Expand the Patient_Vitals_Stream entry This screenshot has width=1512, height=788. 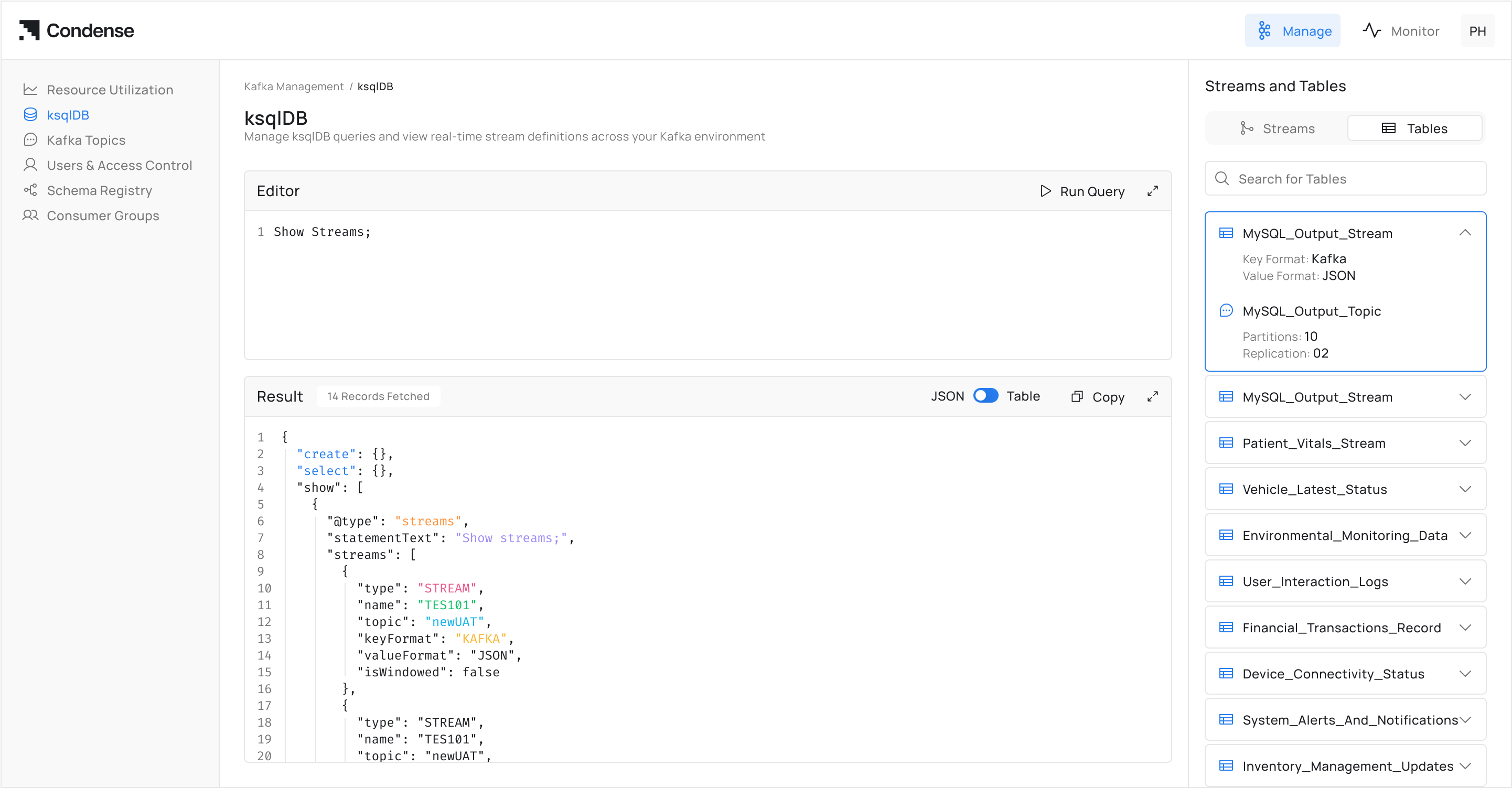click(x=1465, y=443)
